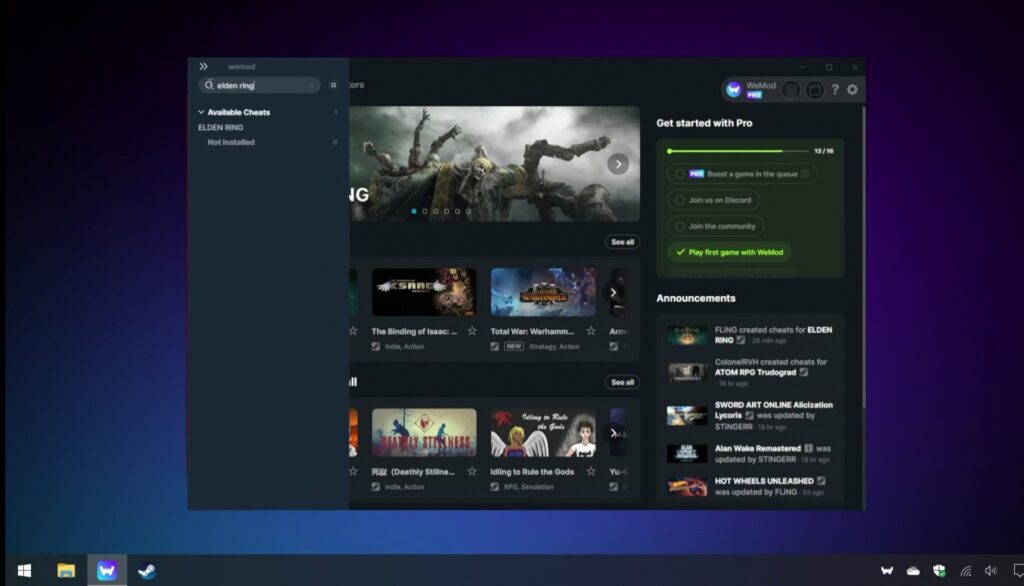Click 'See all' above The Binding of Isaac row
The height and width of the screenshot is (586, 1024).
[622, 242]
